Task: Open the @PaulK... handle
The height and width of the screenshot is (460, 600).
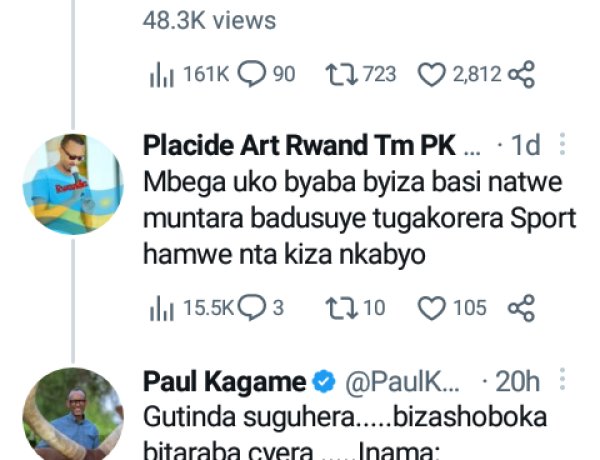Action: pos(402,382)
